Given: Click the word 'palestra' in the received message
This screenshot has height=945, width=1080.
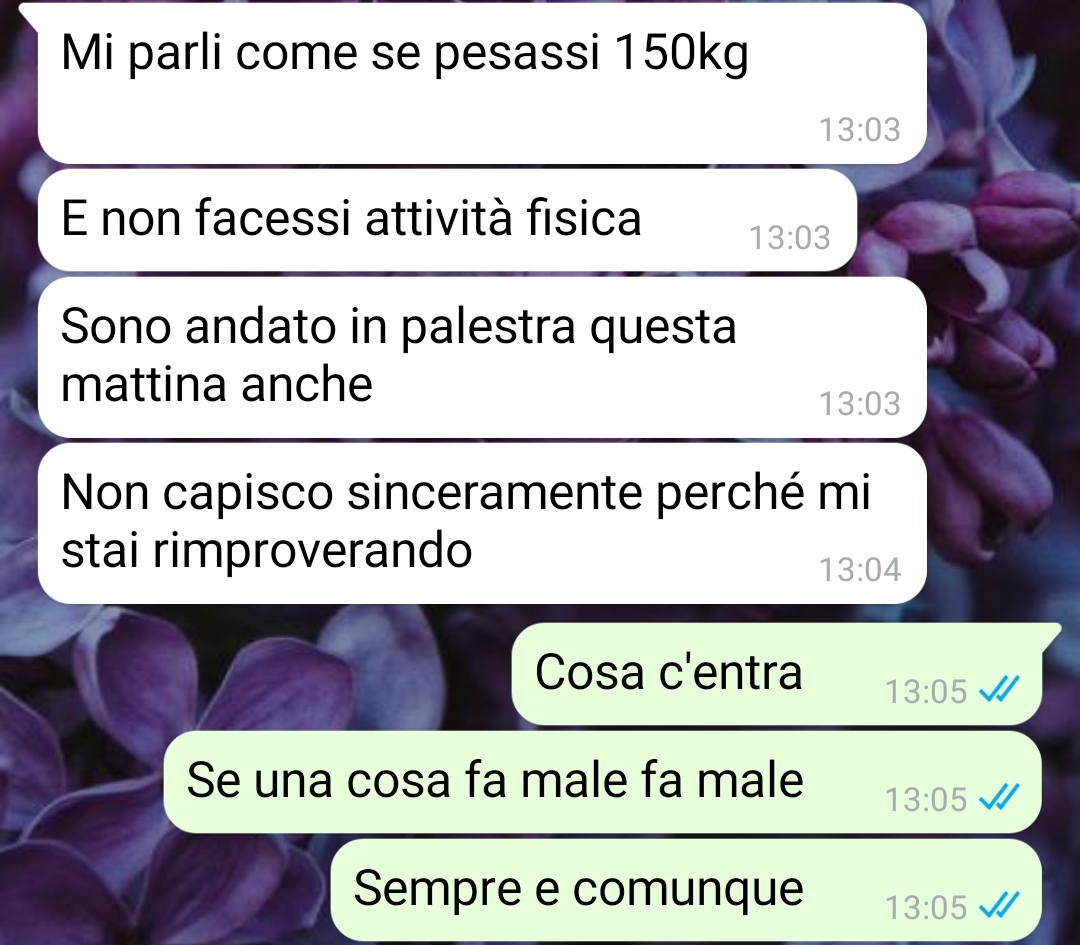Looking at the screenshot, I should [488, 329].
